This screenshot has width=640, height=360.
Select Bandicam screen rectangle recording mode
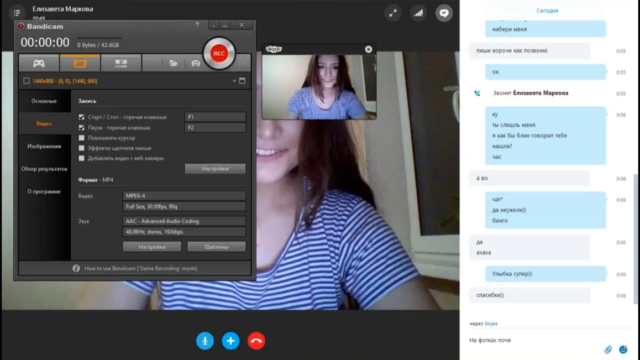pos(80,63)
